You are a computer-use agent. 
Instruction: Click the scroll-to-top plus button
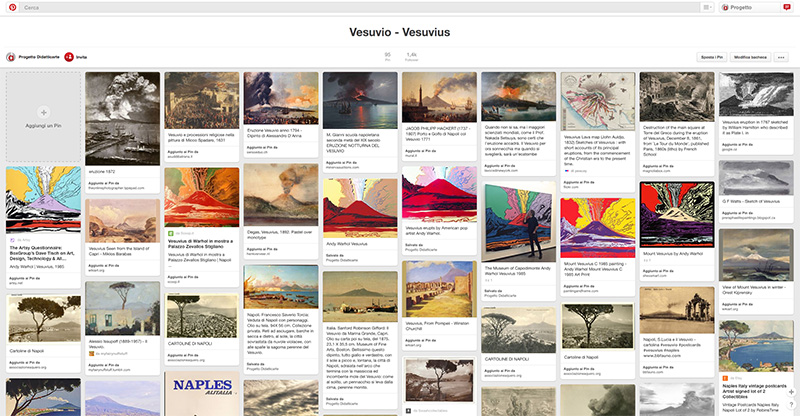(x=791, y=392)
